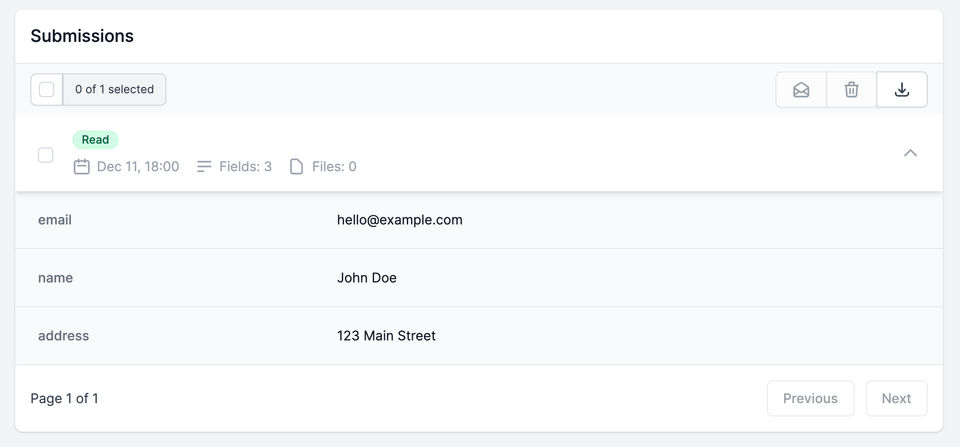This screenshot has width=960, height=447.
Task: Click the mark-as-read envelope icon
Action: pos(801,90)
